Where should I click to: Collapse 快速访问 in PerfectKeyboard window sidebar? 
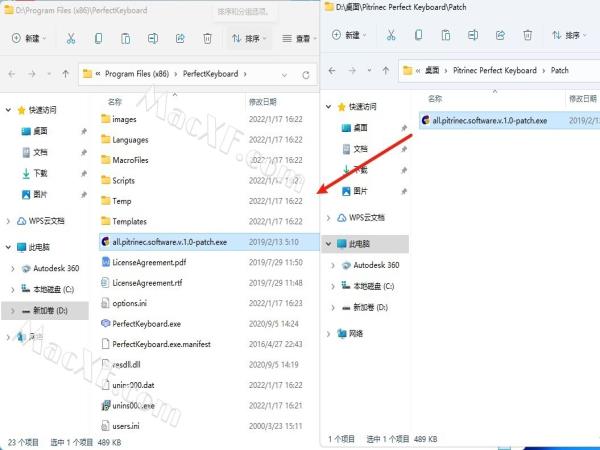point(8,110)
